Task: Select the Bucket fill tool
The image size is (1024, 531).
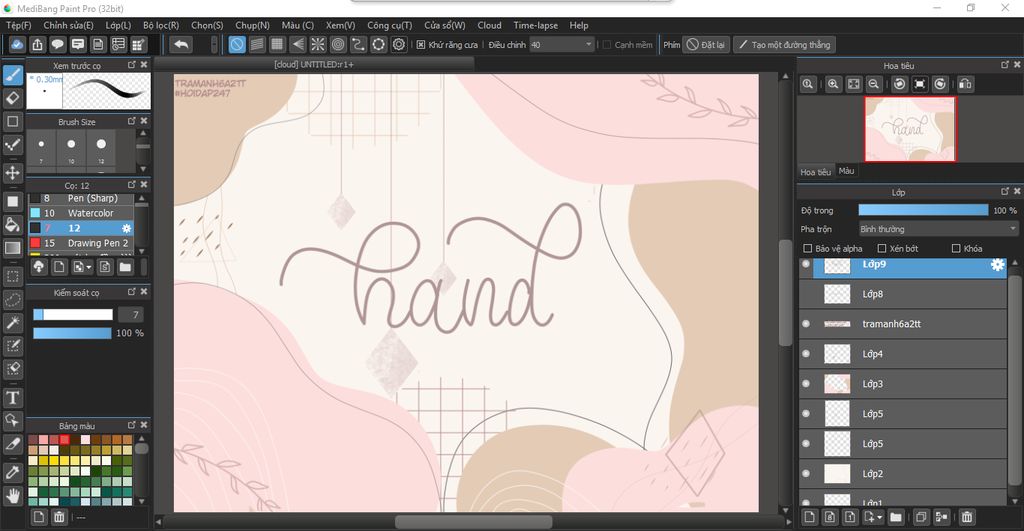Action: tap(12, 225)
